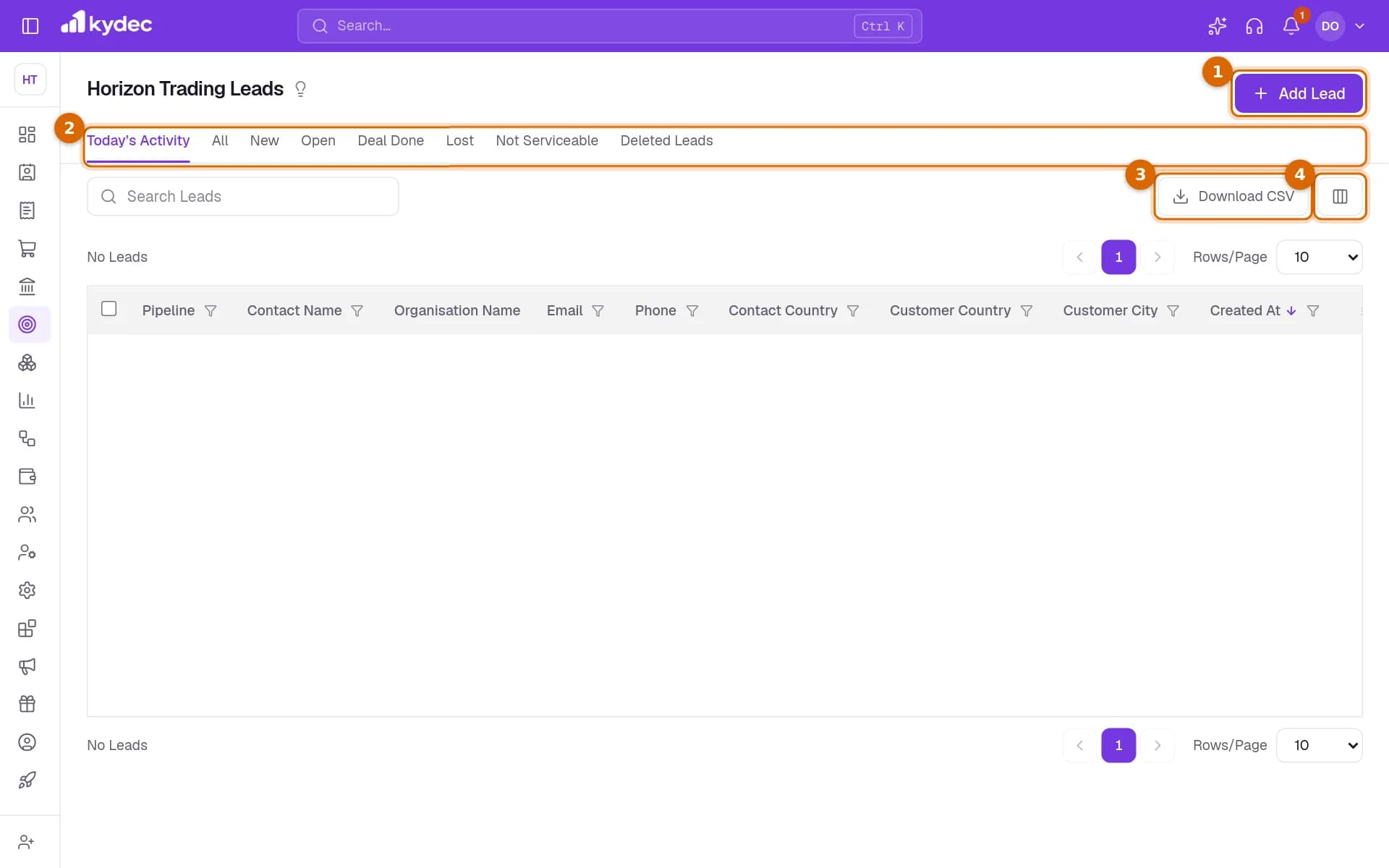Open the AI sparkle assistant icon
The height and width of the screenshot is (868, 1389).
click(1217, 26)
